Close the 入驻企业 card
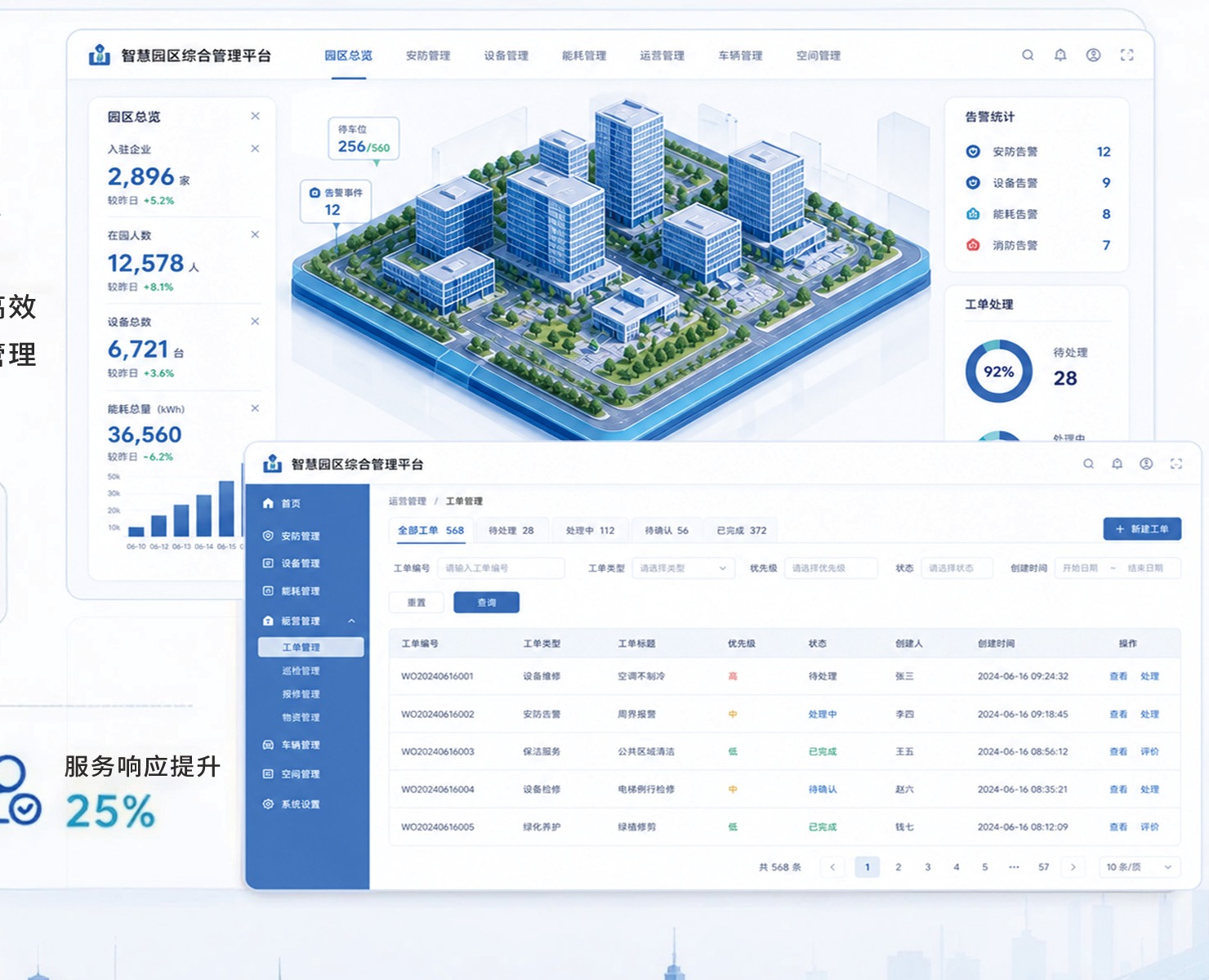The width and height of the screenshot is (1209, 980). click(x=255, y=149)
